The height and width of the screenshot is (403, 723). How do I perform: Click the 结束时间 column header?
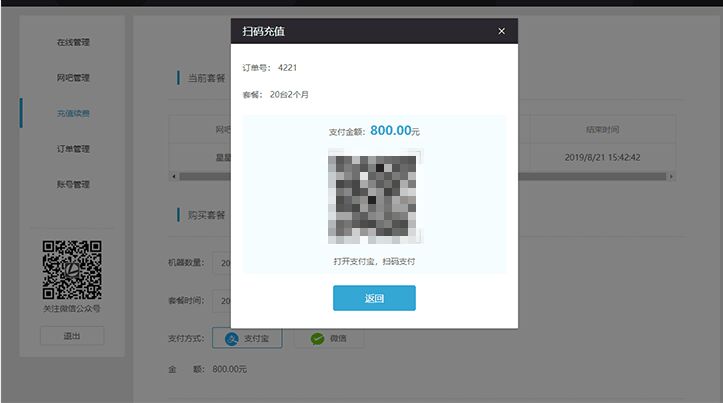602,130
